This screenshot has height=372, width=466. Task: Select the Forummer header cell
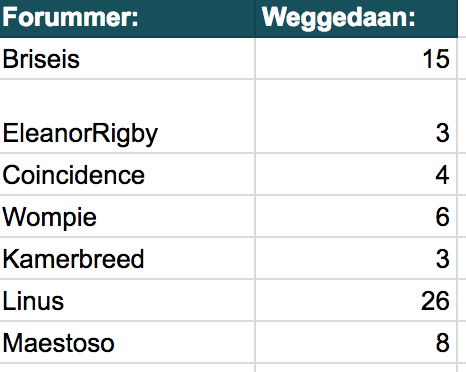coord(127,18)
